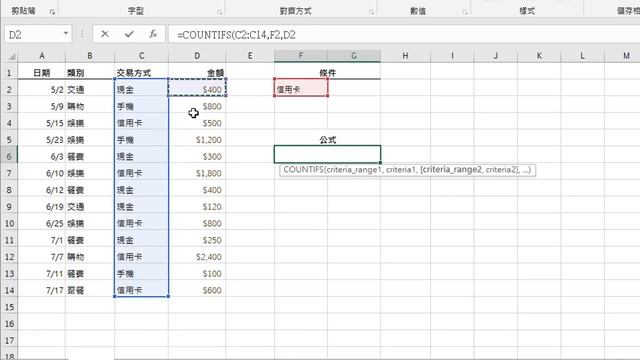640x360 pixels.
Task: Select the date cell 7/17
Action: point(42,291)
